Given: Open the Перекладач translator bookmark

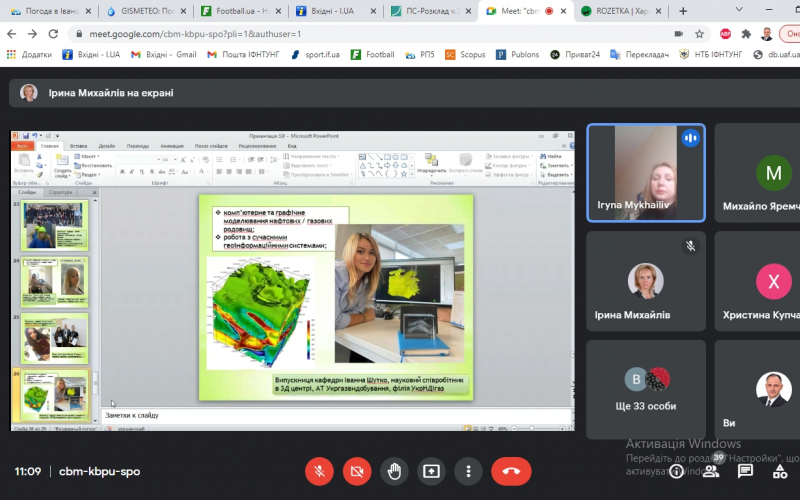Looking at the screenshot, I should (x=639, y=54).
